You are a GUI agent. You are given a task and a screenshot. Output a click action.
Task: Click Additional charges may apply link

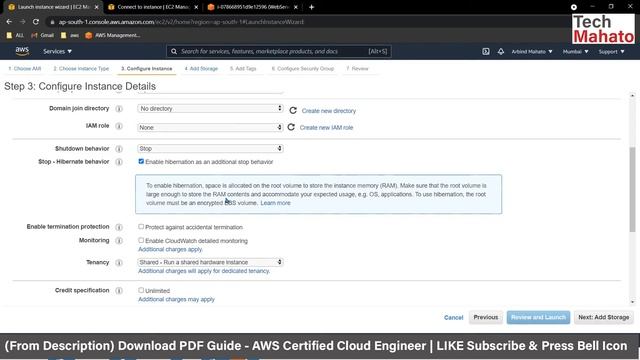176,299
